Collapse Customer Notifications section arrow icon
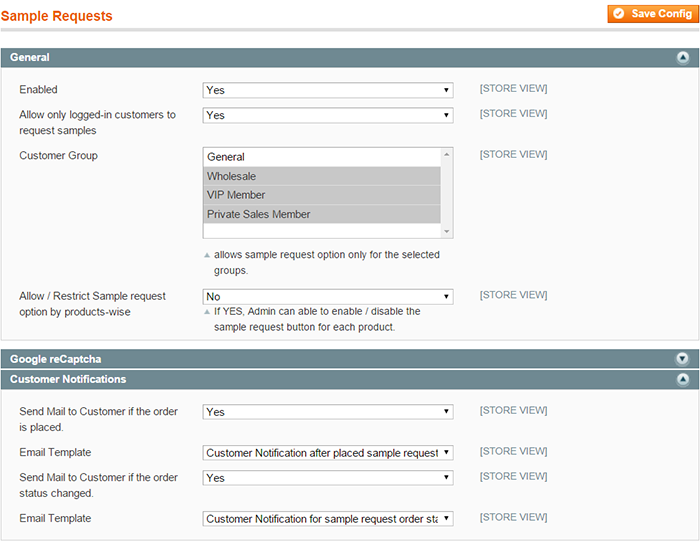700x542 pixels. coord(683,379)
